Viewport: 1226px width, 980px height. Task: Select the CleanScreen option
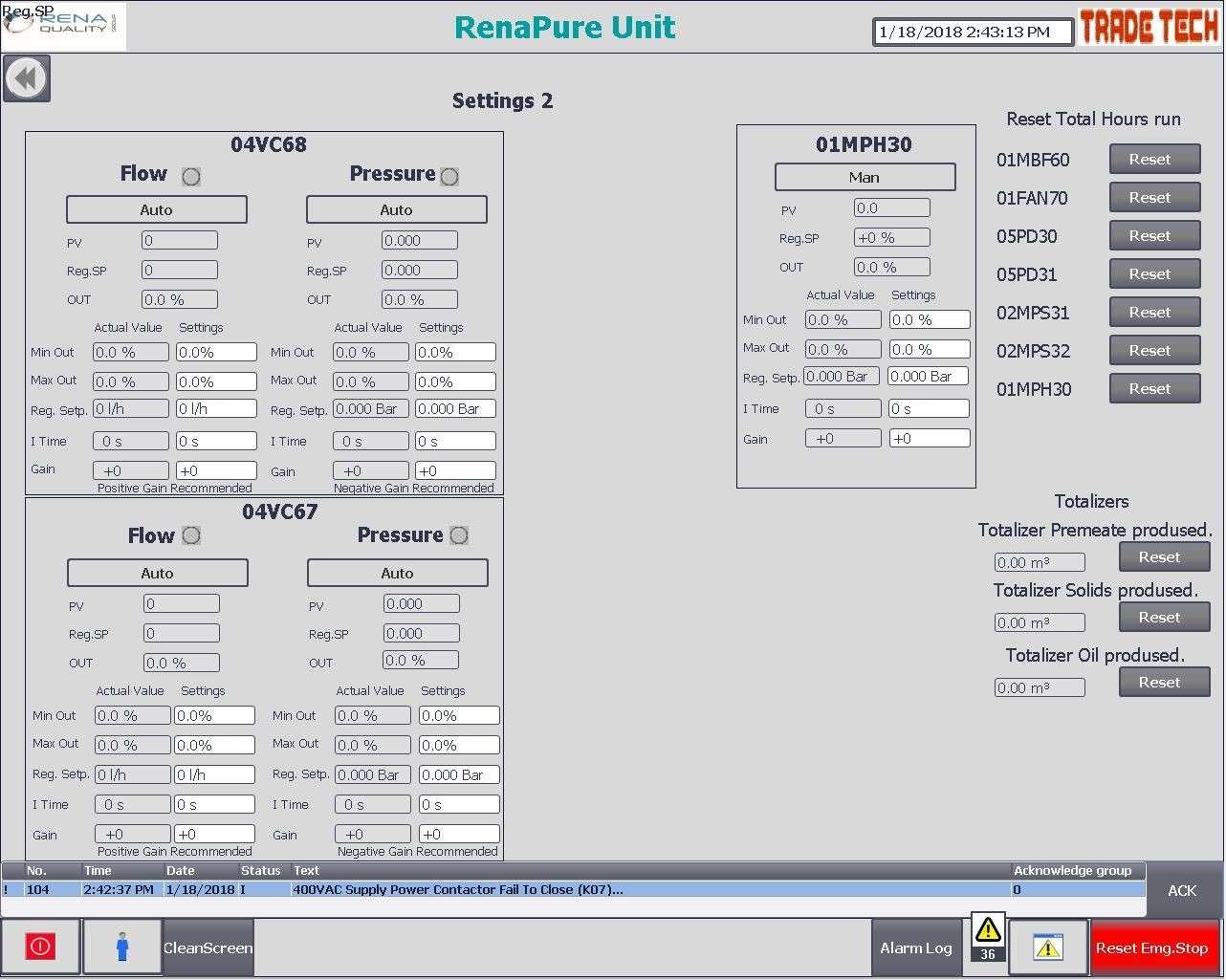[208, 947]
